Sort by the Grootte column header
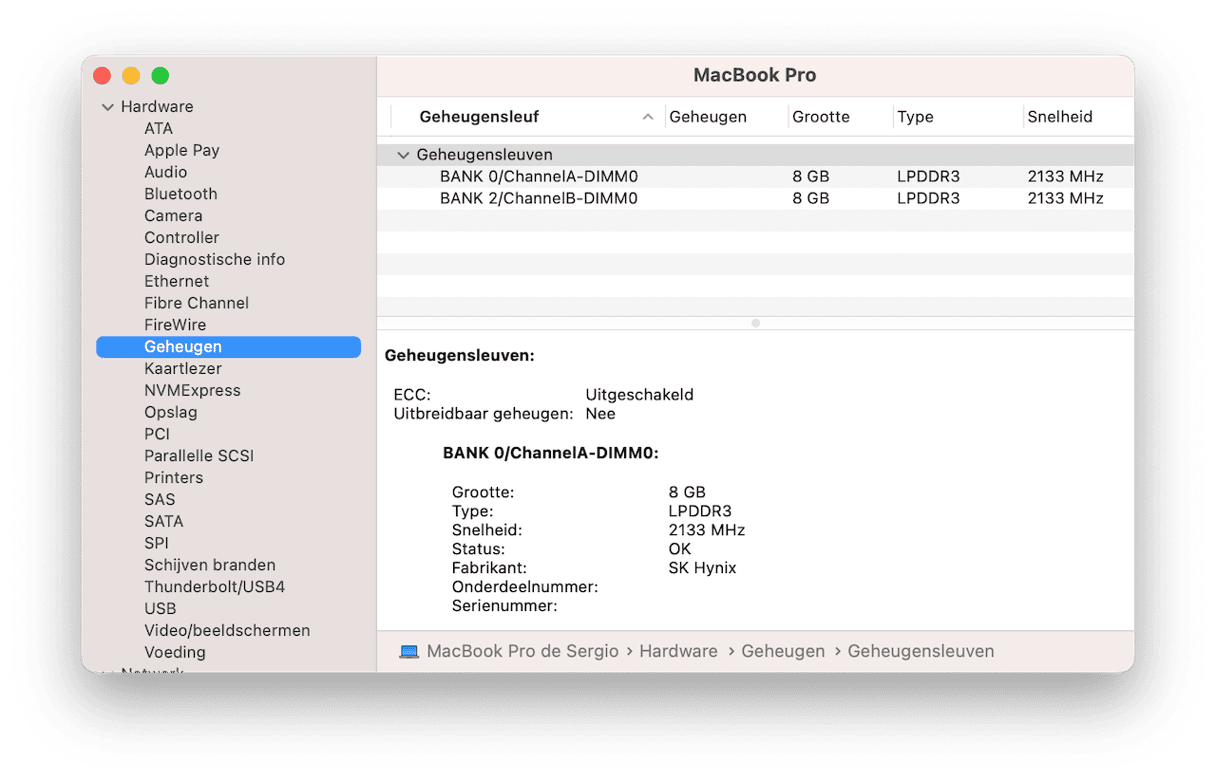The width and height of the screenshot is (1216, 780). tap(820, 117)
